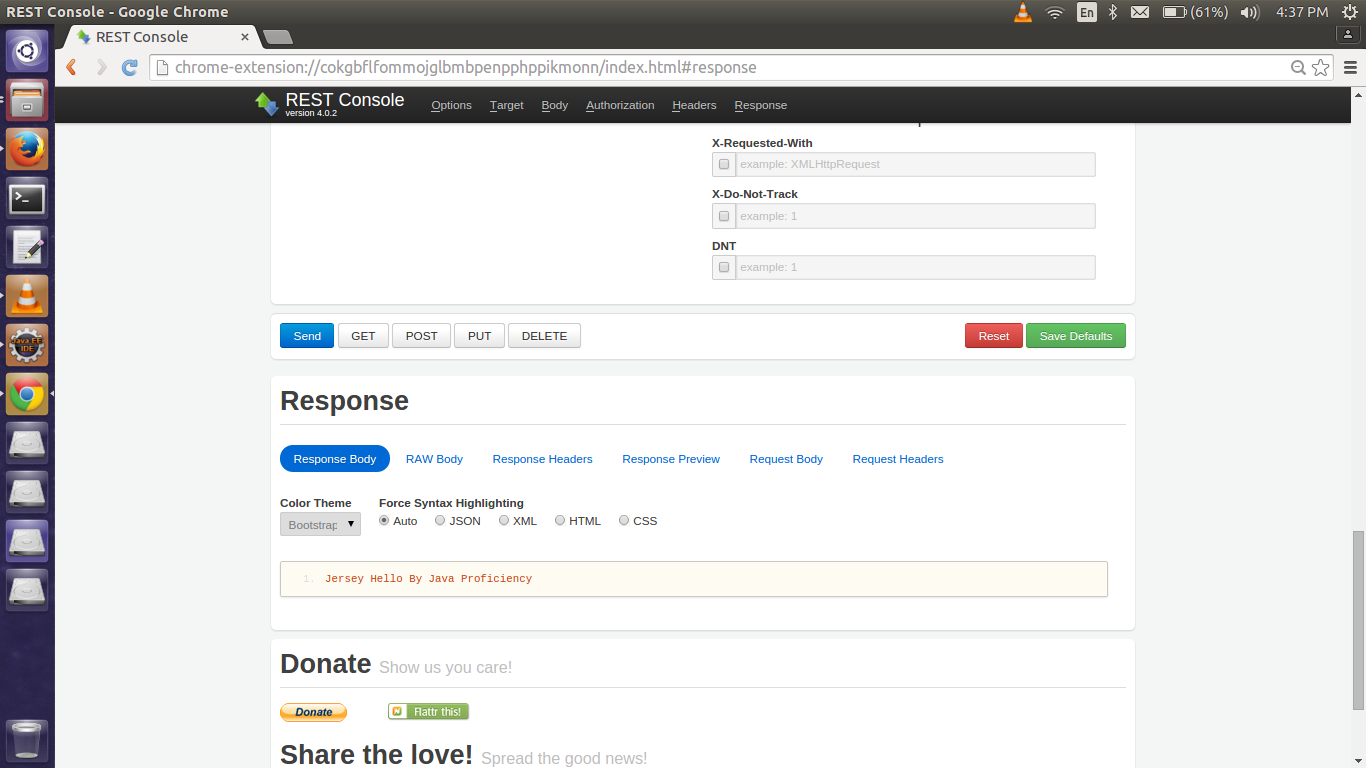Open the En keyboard layout menu
1366x768 pixels.
point(1086,14)
